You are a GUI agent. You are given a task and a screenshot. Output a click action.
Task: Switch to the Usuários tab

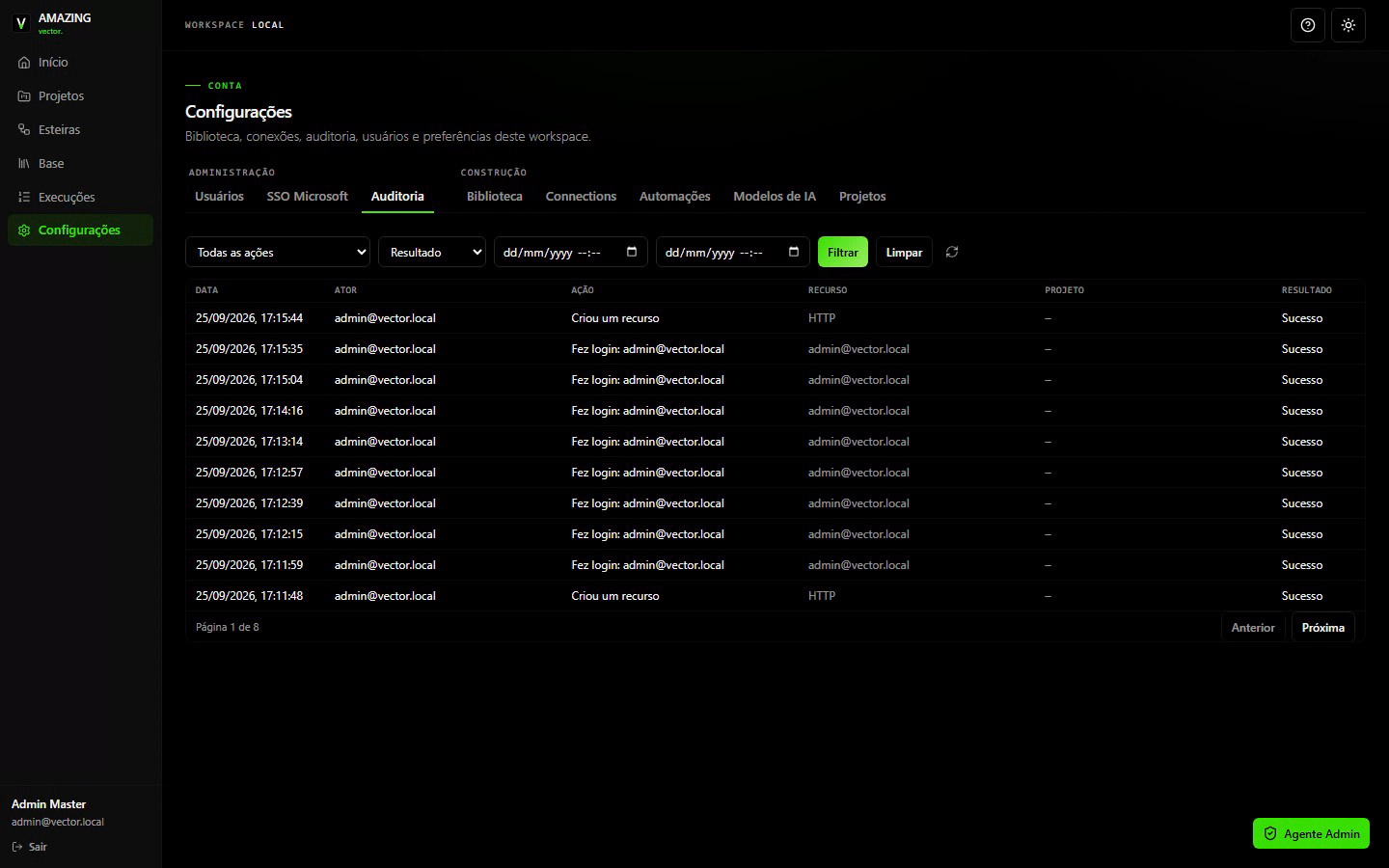click(x=219, y=196)
